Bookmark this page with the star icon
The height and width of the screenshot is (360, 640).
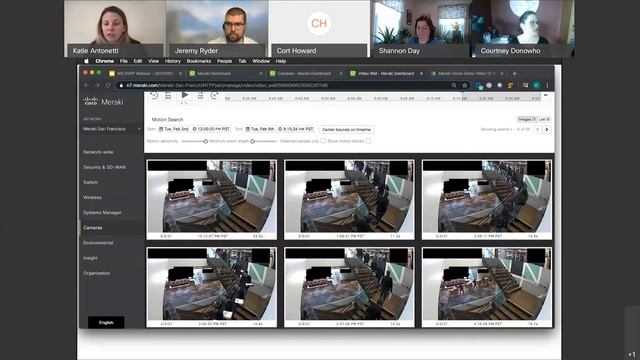click(464, 85)
